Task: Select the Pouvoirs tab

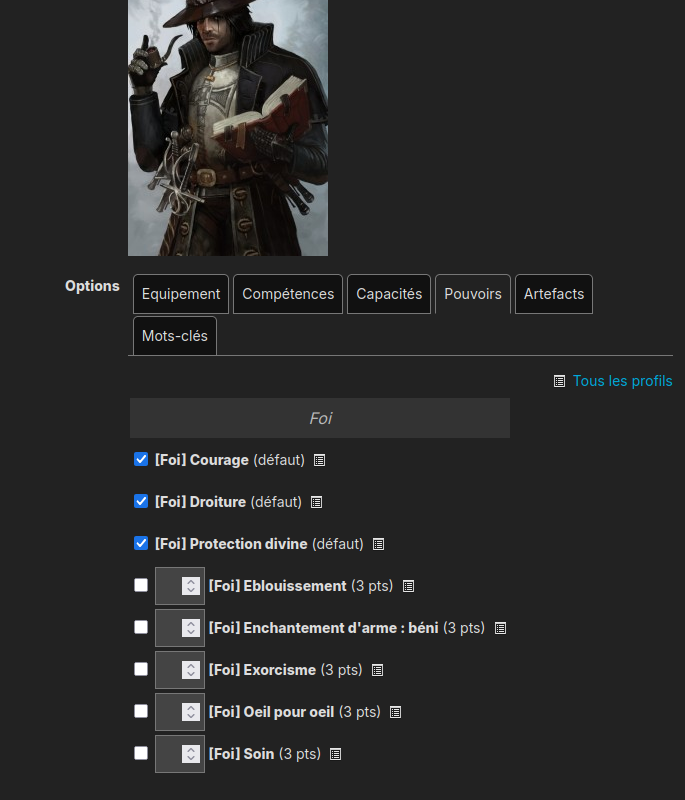Action: [x=473, y=294]
